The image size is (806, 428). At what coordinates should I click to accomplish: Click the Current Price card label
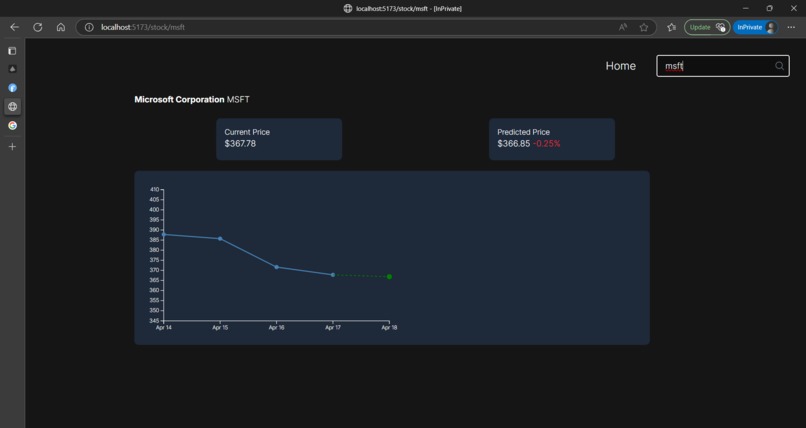pos(247,132)
